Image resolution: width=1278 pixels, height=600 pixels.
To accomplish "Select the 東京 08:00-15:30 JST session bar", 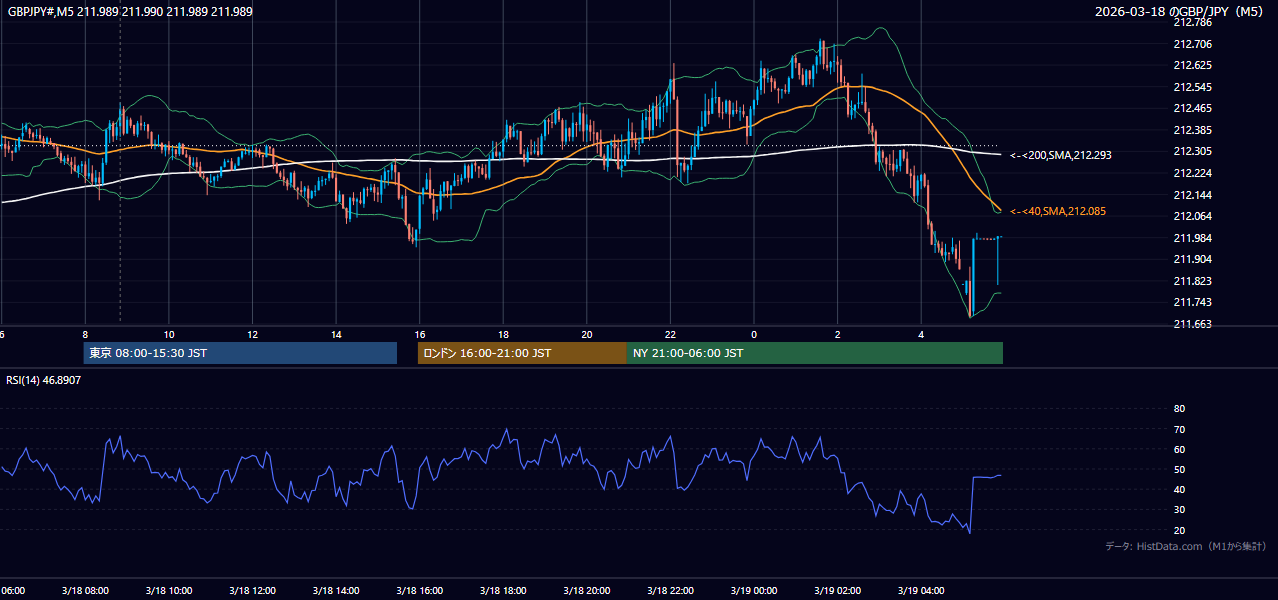I will [240, 353].
